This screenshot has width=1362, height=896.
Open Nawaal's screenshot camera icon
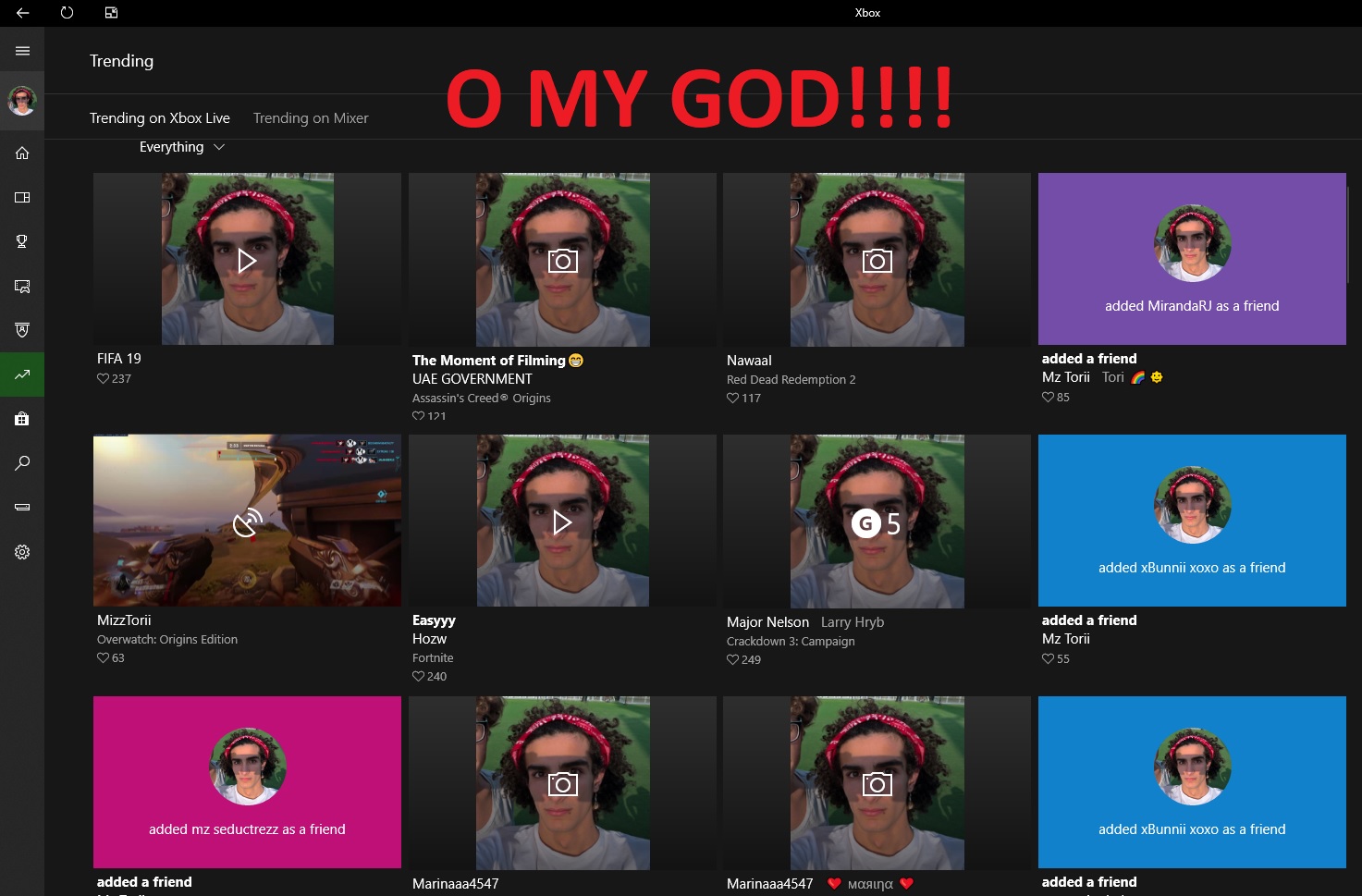pyautogui.click(x=877, y=261)
